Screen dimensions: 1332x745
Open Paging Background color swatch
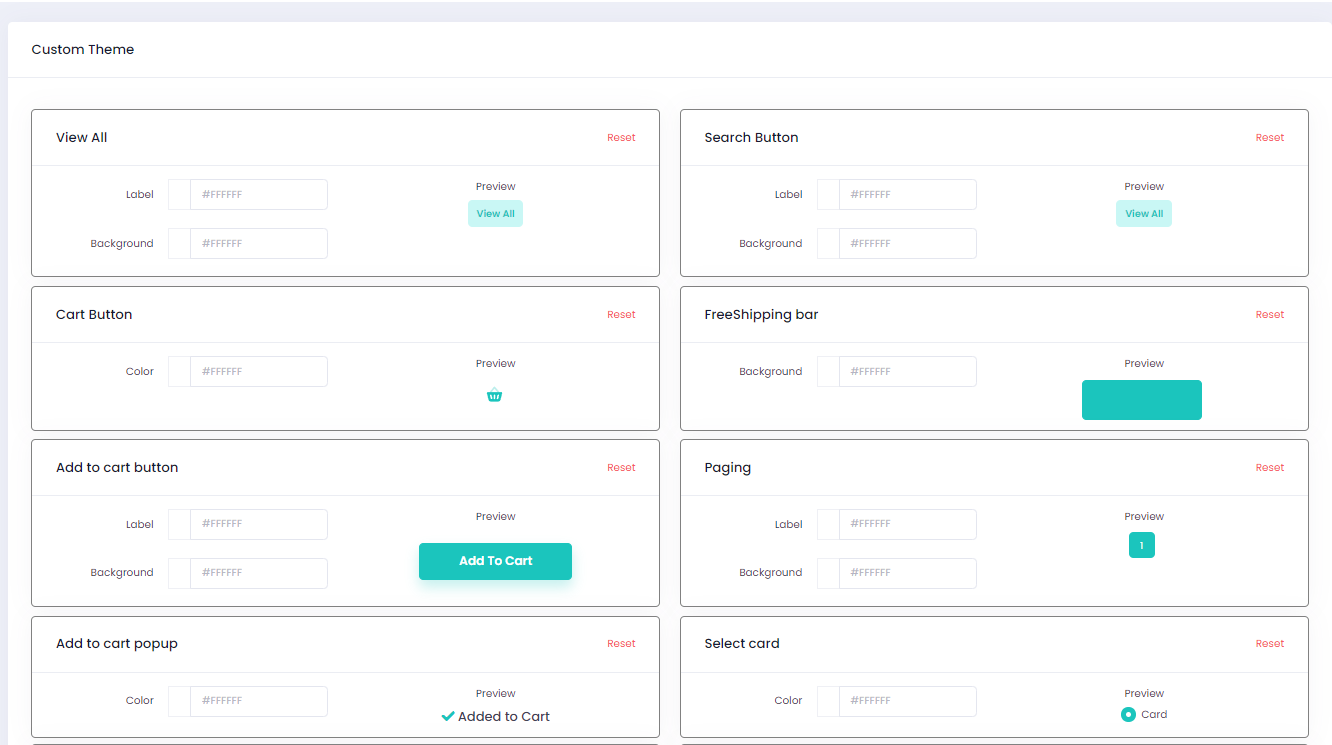(828, 574)
